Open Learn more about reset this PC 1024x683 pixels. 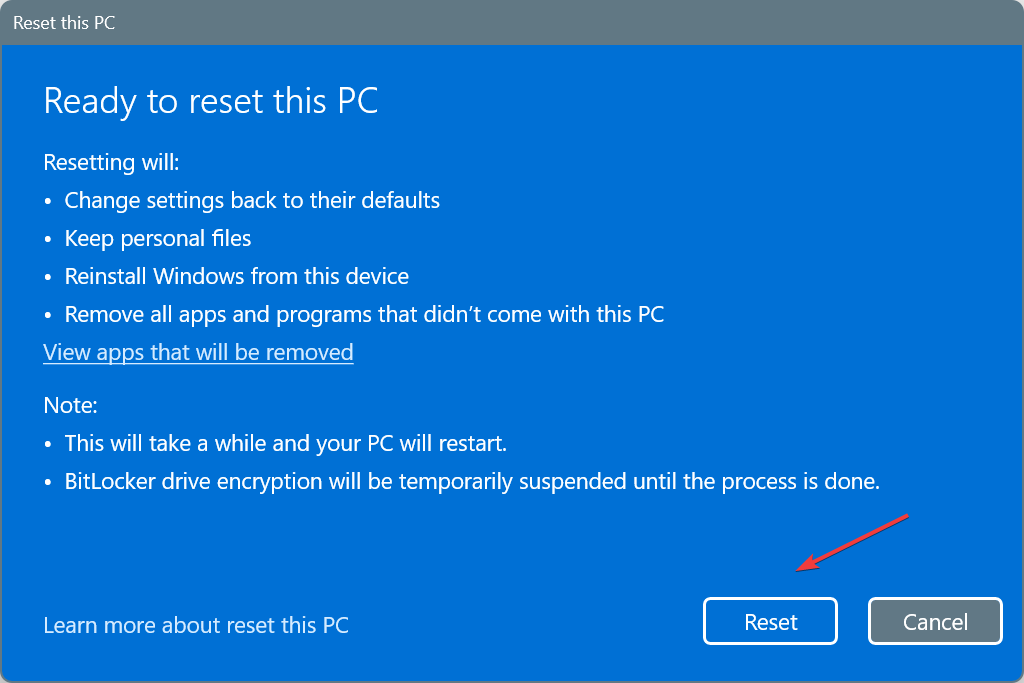coord(196,625)
